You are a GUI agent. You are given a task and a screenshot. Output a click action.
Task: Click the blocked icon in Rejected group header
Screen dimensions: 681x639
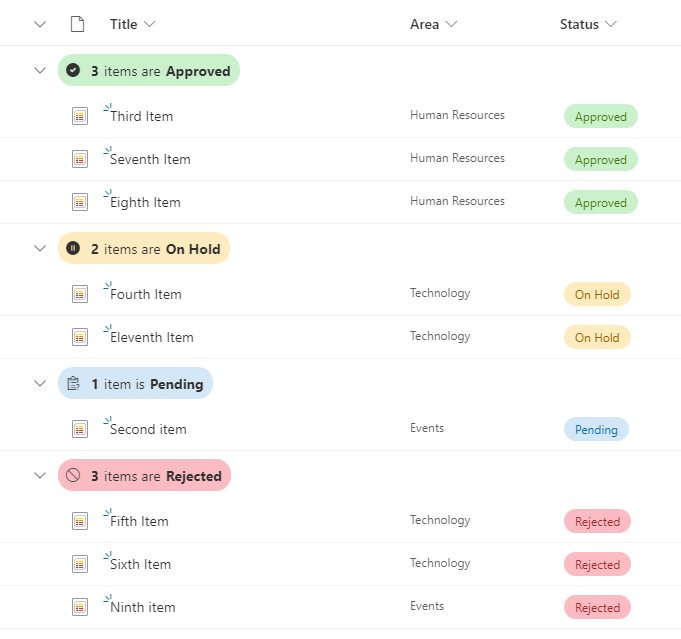(73, 475)
